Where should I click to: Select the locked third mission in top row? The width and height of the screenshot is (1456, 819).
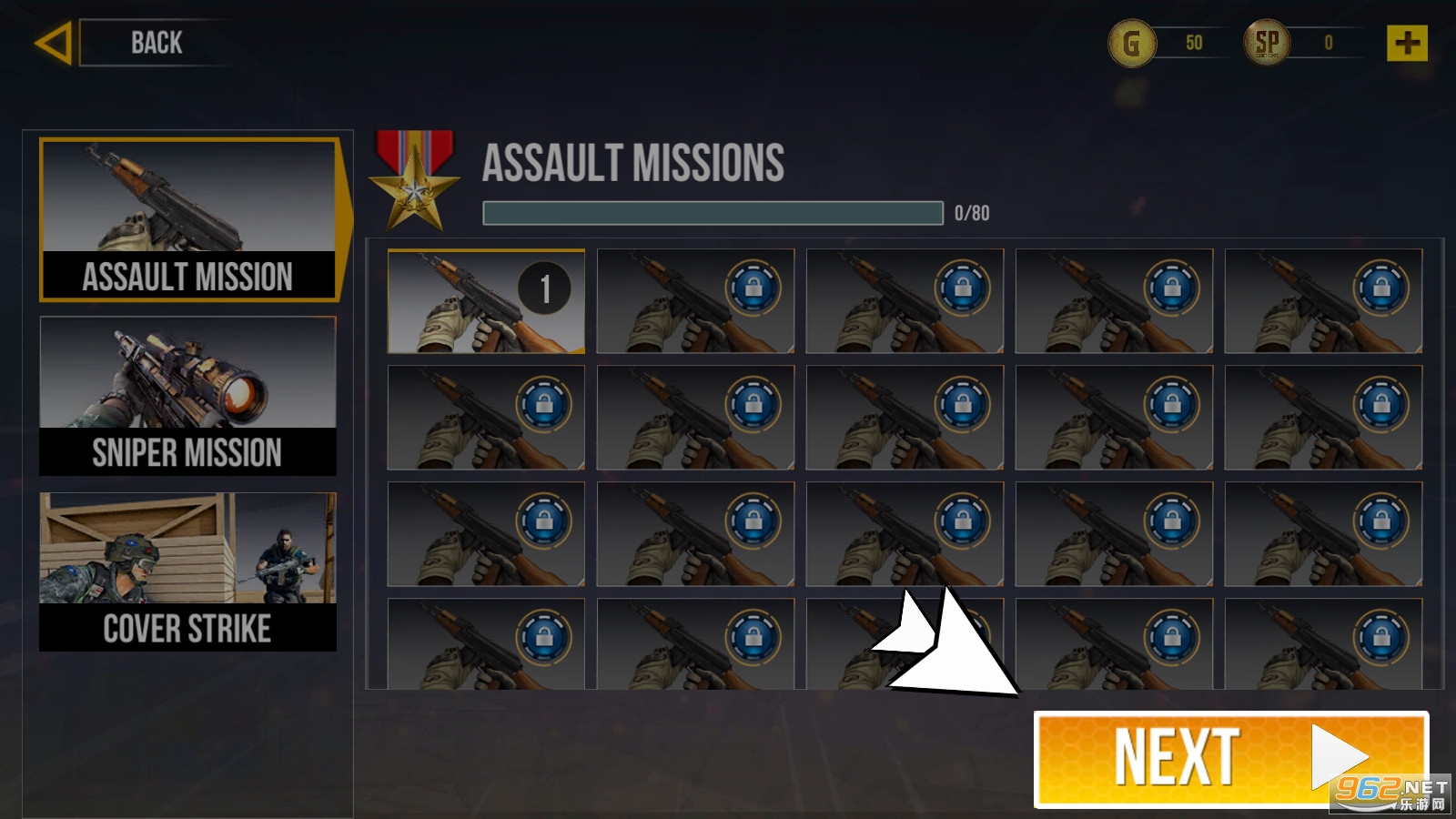point(905,301)
